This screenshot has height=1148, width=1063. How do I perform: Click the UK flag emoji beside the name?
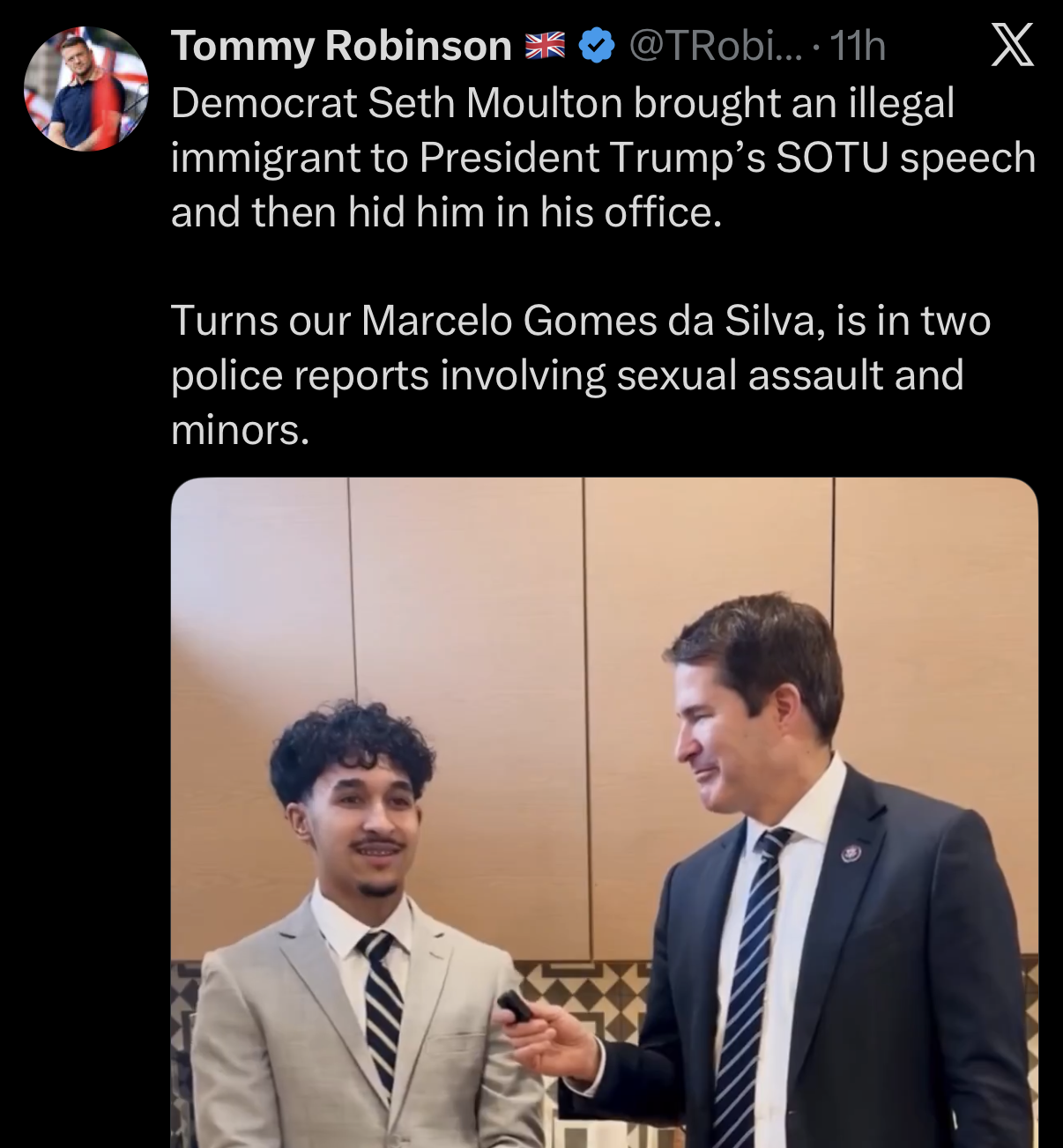[x=545, y=46]
